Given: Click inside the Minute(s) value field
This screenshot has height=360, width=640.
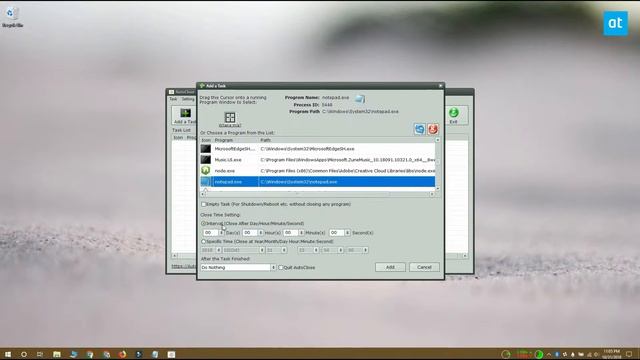Looking at the screenshot, I should click(291, 233).
